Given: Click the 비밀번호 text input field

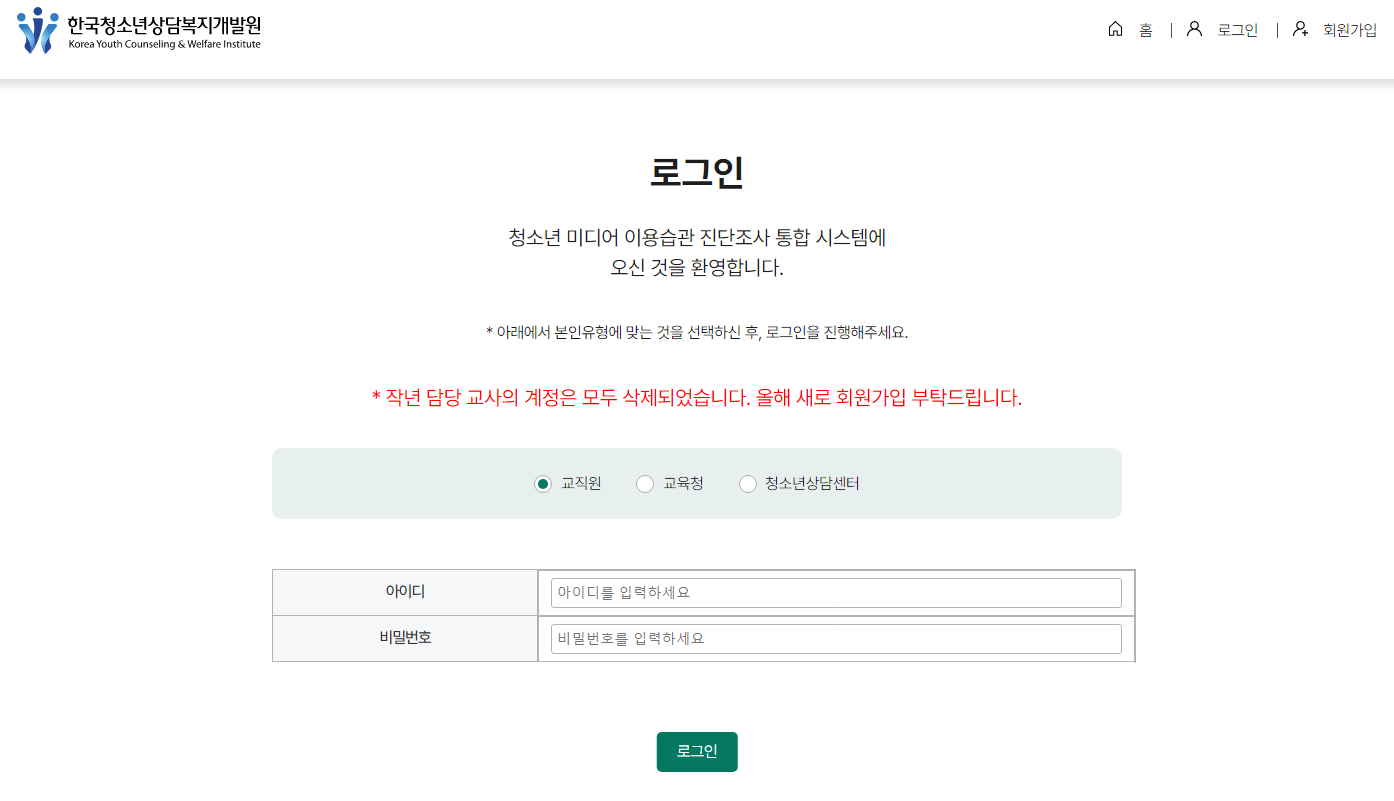Looking at the screenshot, I should [x=835, y=638].
